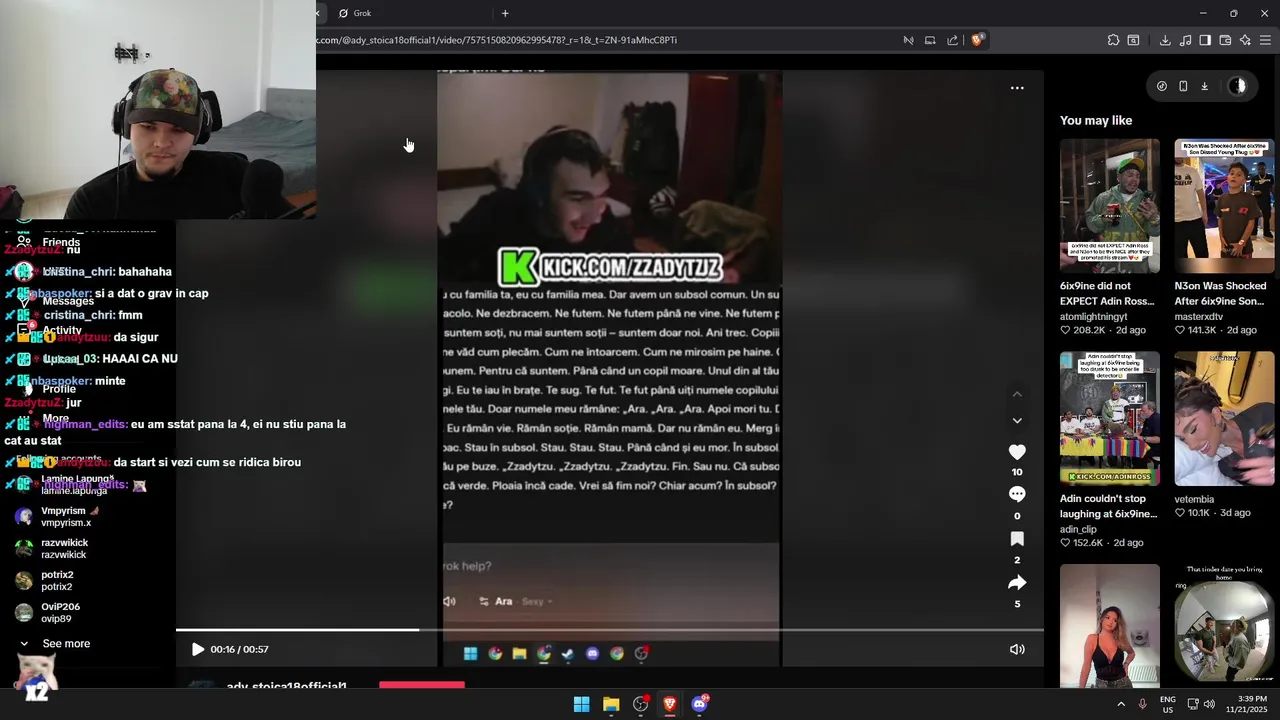This screenshot has width=1280, height=720.
Task: Play the TikTok video
Action: click(x=198, y=649)
